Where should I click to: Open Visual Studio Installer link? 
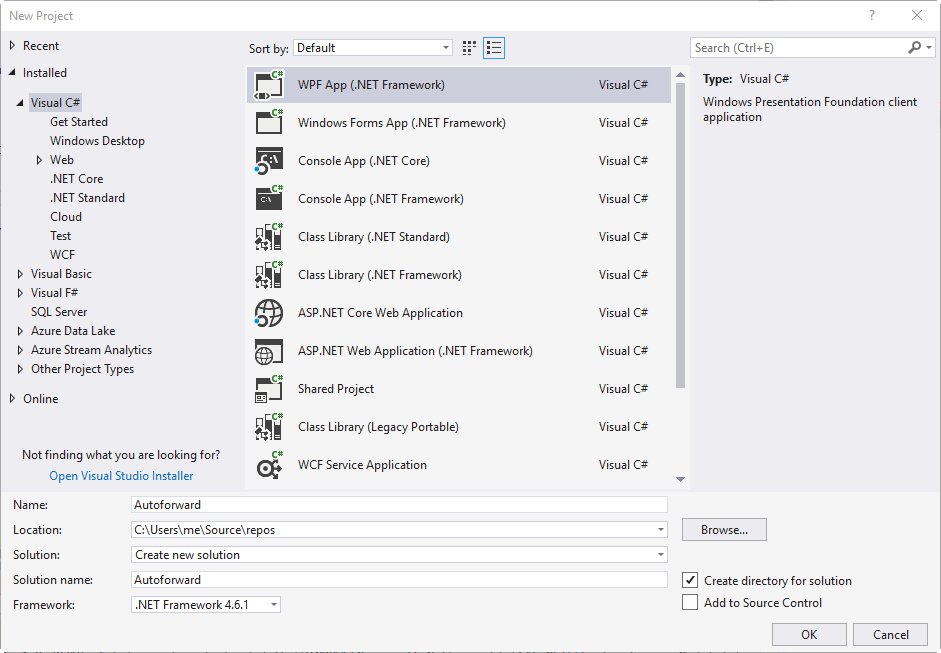click(121, 476)
